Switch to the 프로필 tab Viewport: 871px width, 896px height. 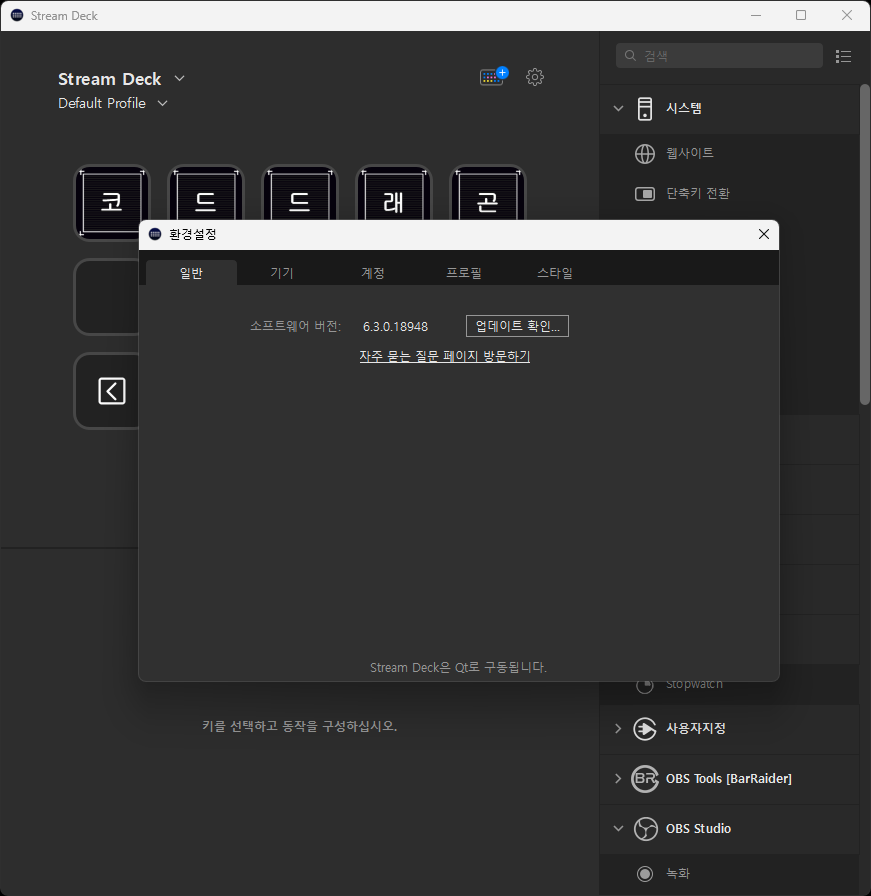464,273
